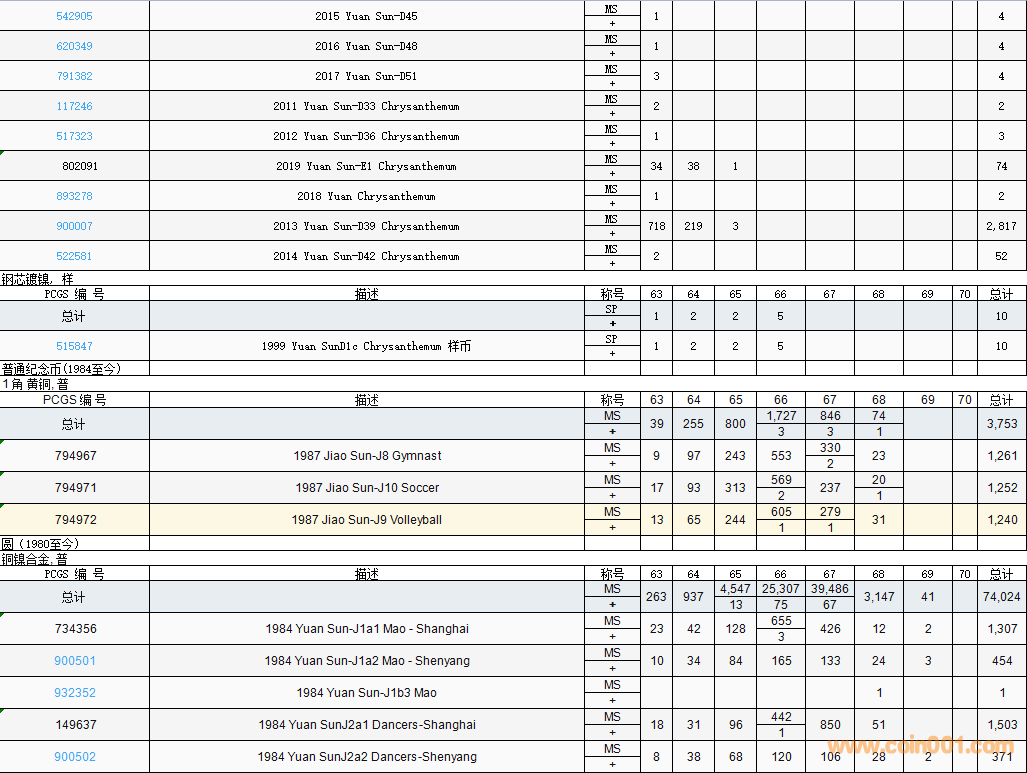Open the 515847 sample coin link

tap(74, 346)
